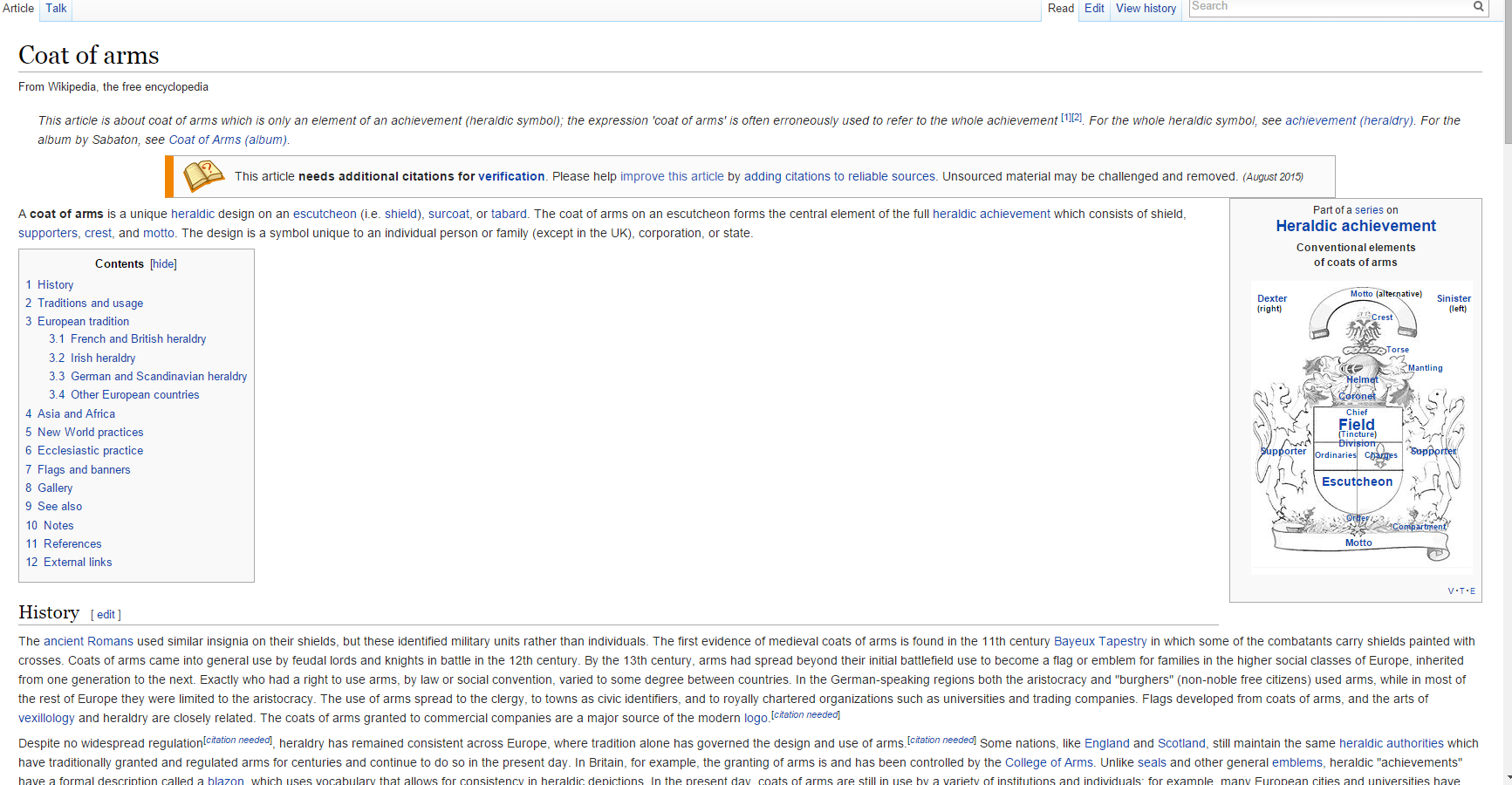The image size is (1512, 785).
Task: Follow the Coat of Arms (album) link
Action: [227, 140]
